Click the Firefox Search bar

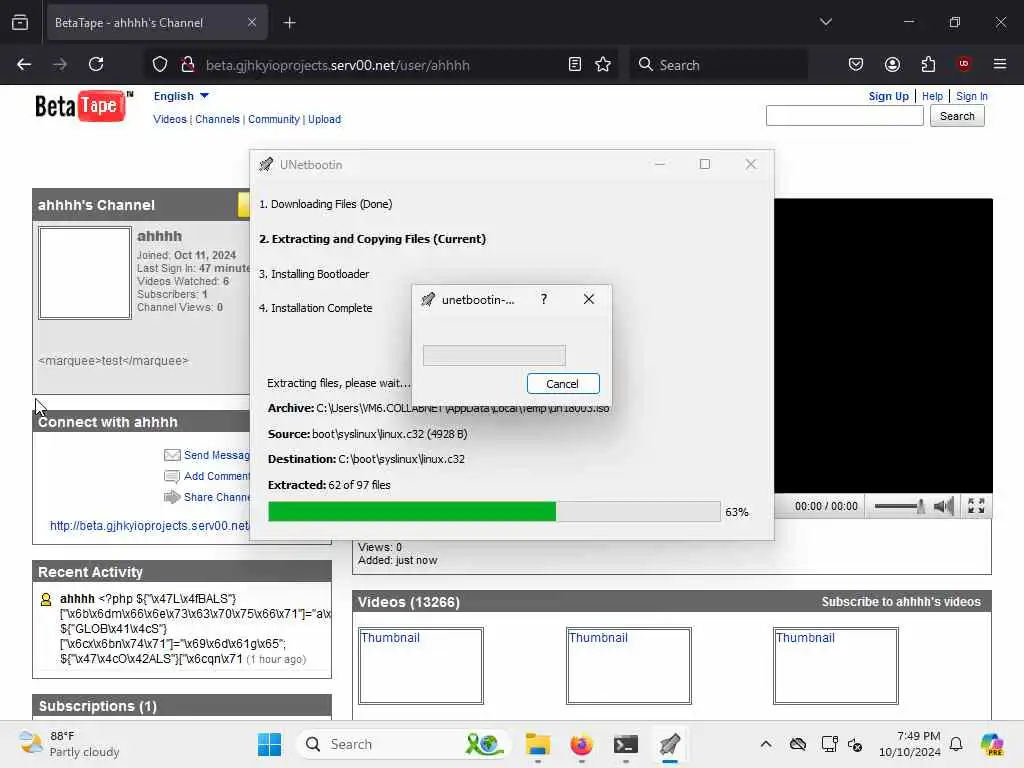pyautogui.click(x=718, y=65)
